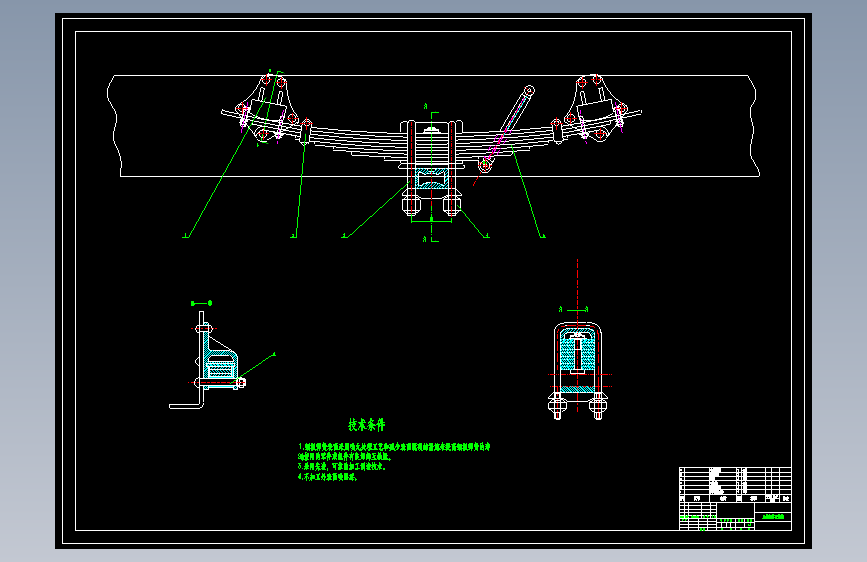The width and height of the screenshot is (867, 562).
Task: Select the bracket cross-section detail view
Action: tap(207, 360)
